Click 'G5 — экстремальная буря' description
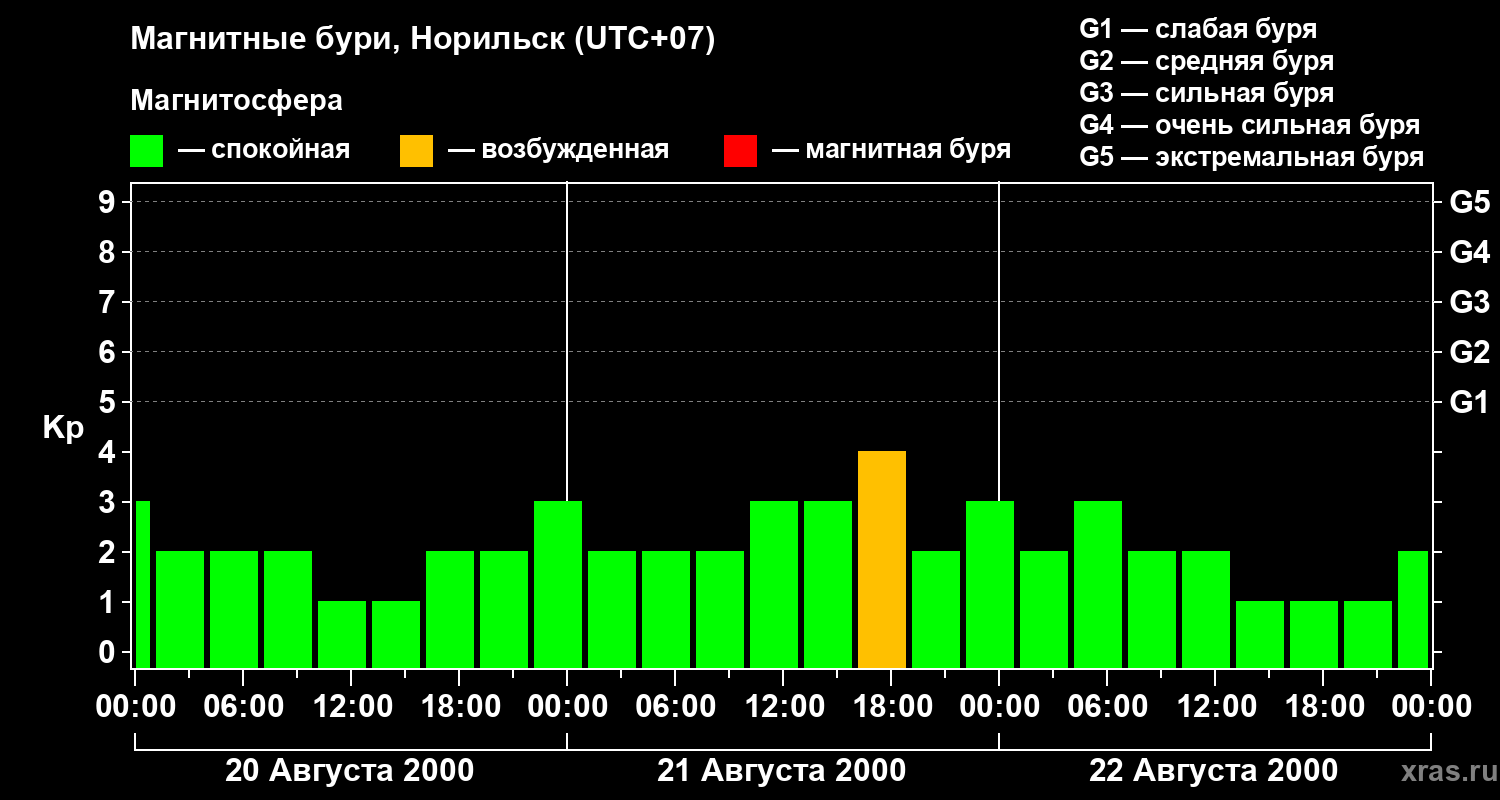 point(1252,157)
